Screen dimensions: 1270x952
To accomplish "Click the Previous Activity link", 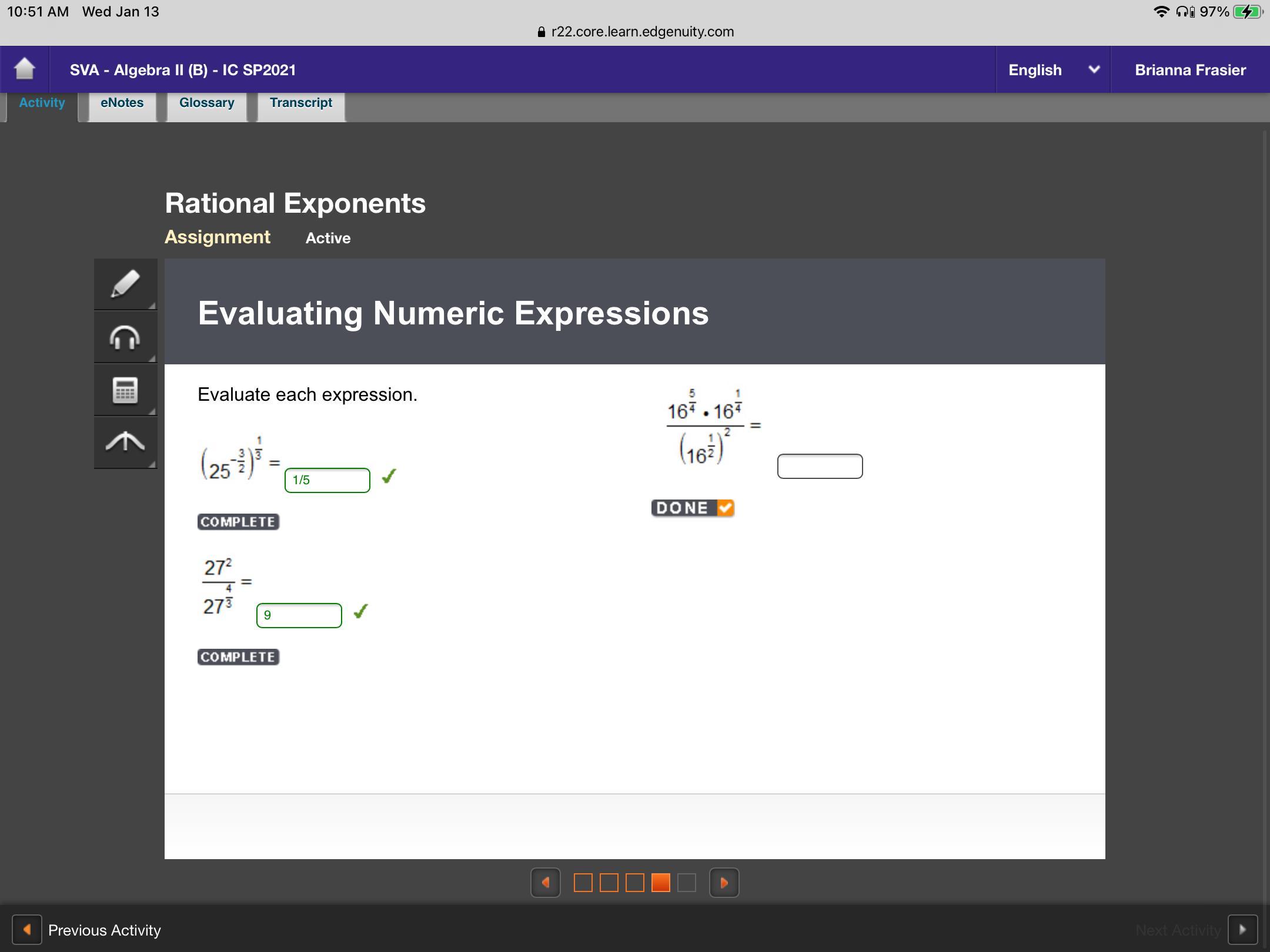I will coord(104,930).
